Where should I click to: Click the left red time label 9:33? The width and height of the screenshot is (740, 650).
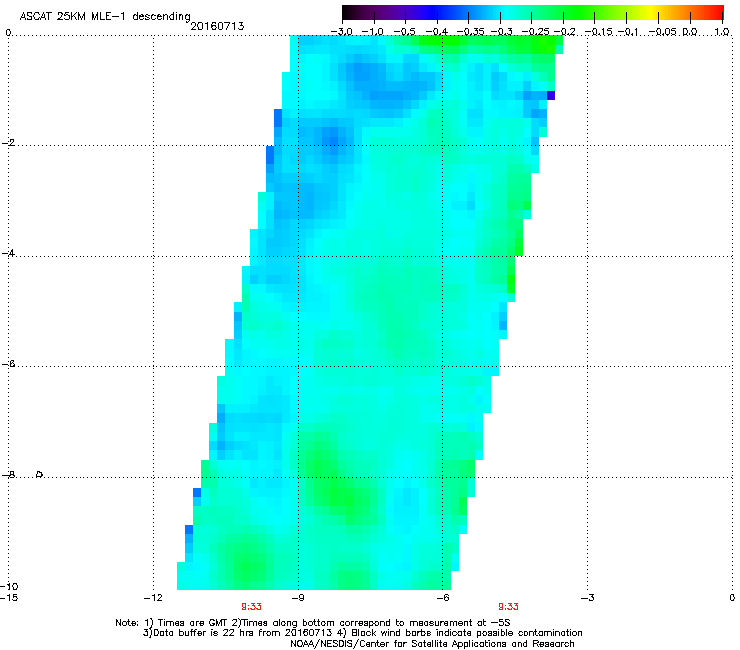(x=251, y=607)
